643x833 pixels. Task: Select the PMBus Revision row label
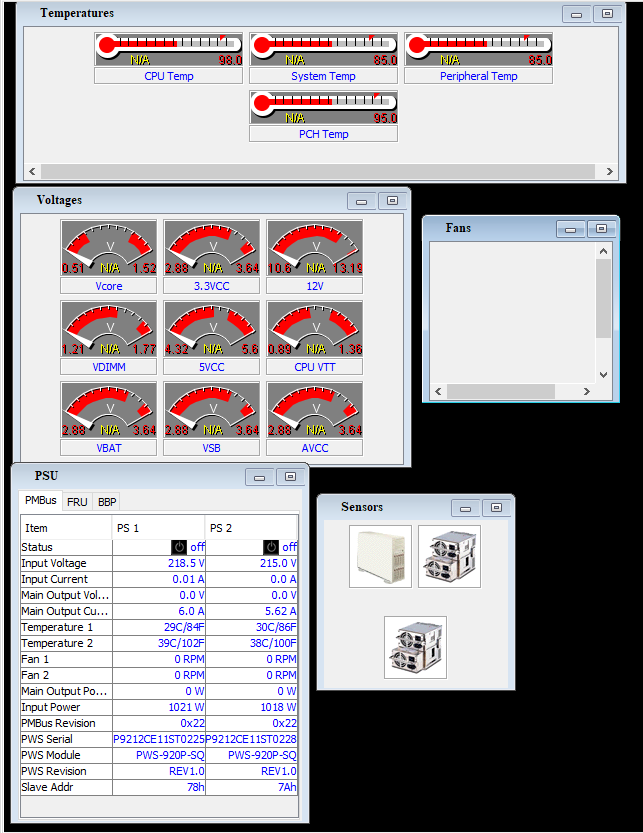click(66, 723)
